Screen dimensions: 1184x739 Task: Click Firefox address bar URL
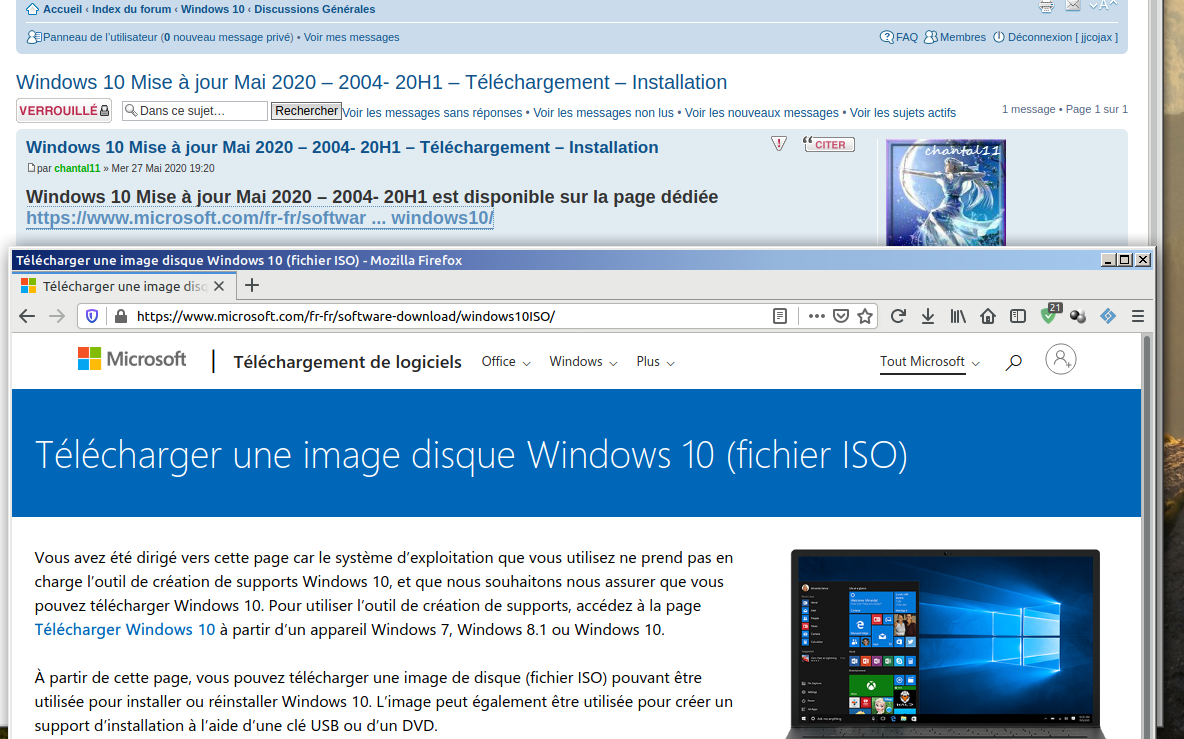click(346, 316)
